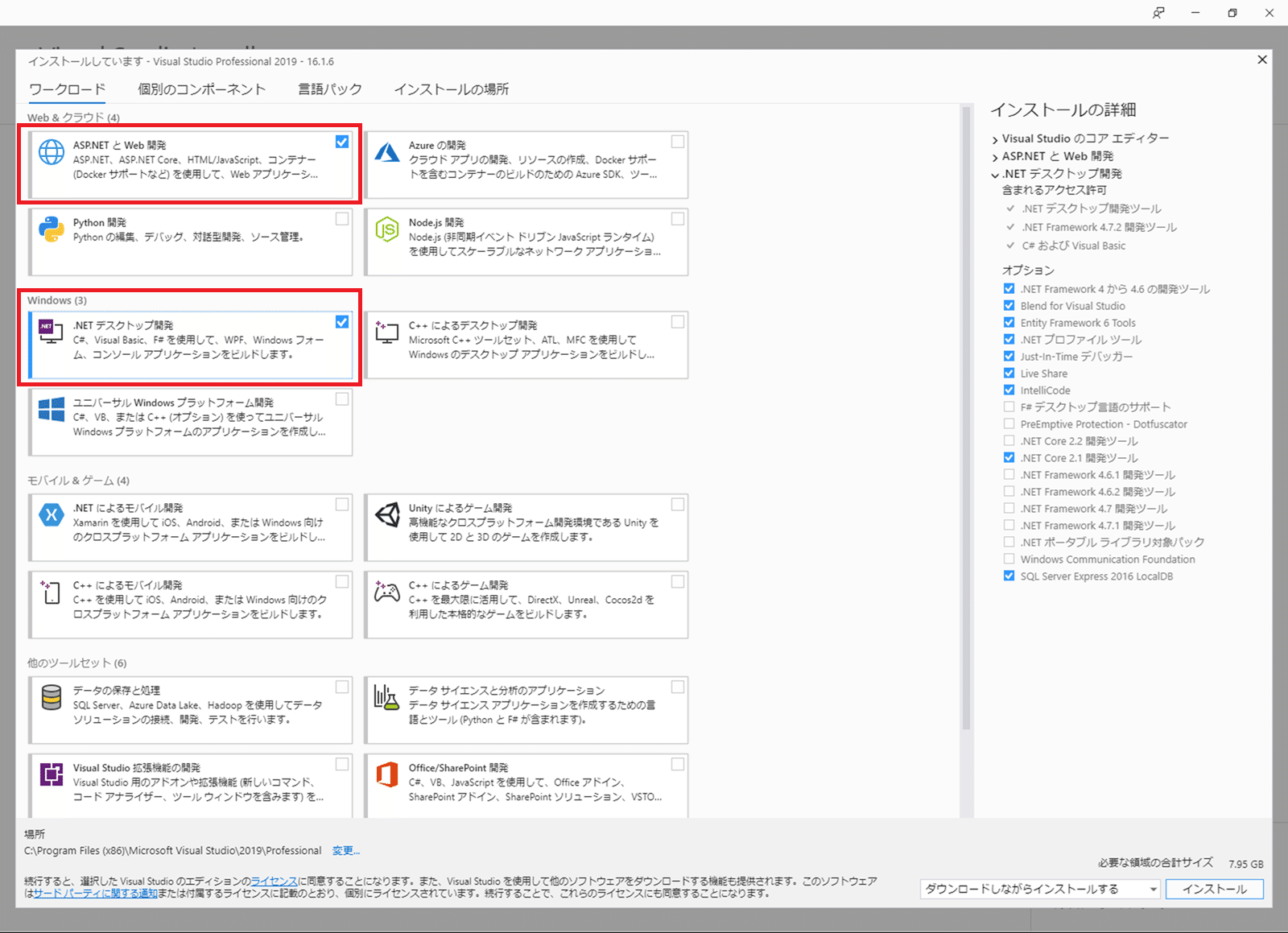This screenshot has width=1288, height=933.
Task: Expand Visual Studio core editor details
Action: [x=995, y=139]
